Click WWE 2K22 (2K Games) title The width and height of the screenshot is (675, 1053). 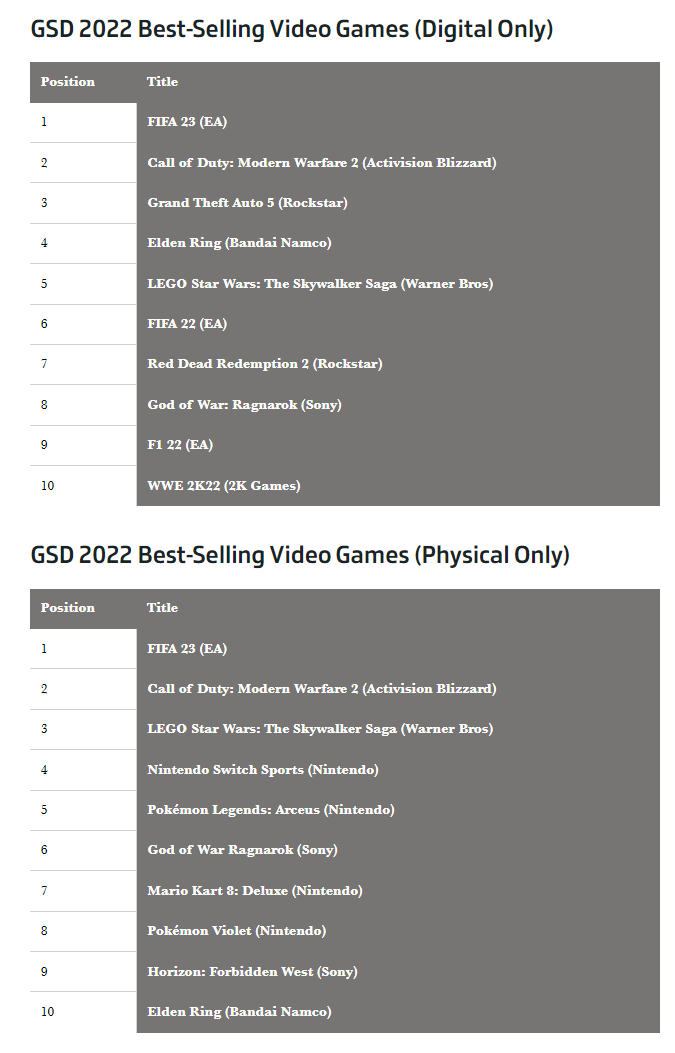[224, 486]
